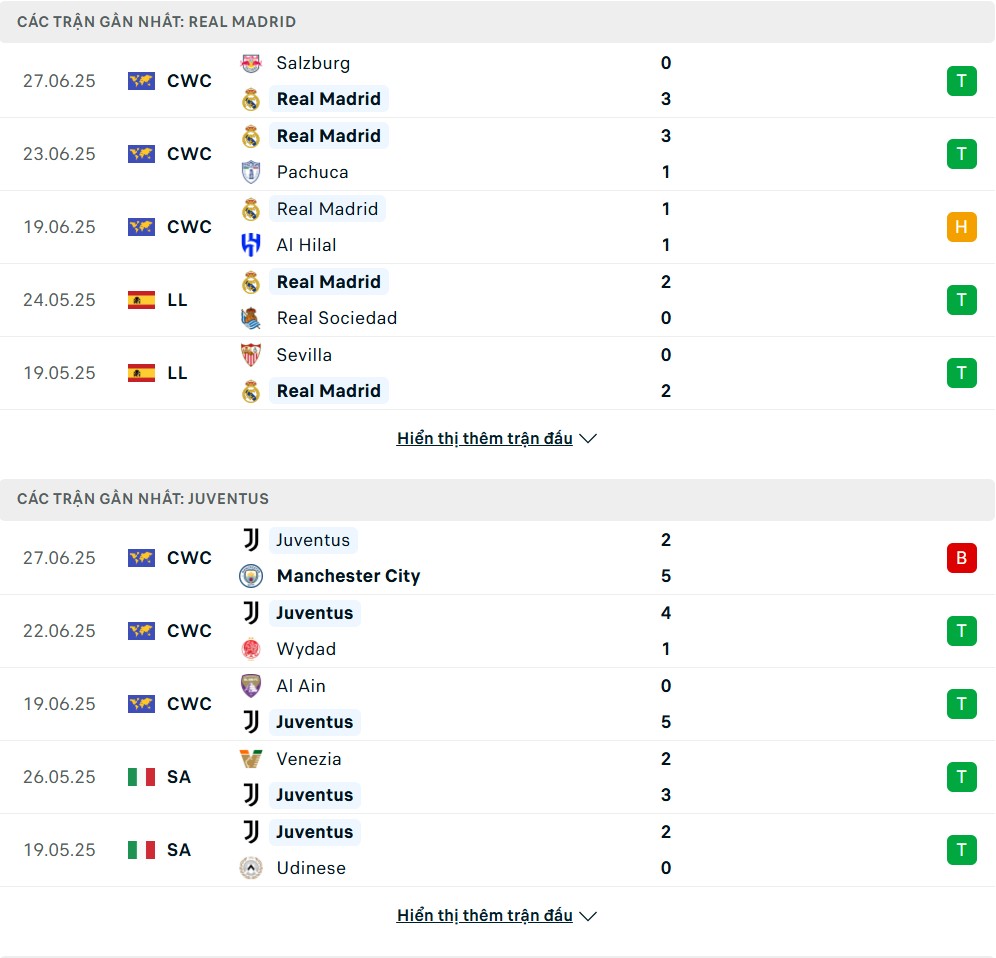Click the Venezia club crest
The image size is (996, 958).
coord(251,759)
